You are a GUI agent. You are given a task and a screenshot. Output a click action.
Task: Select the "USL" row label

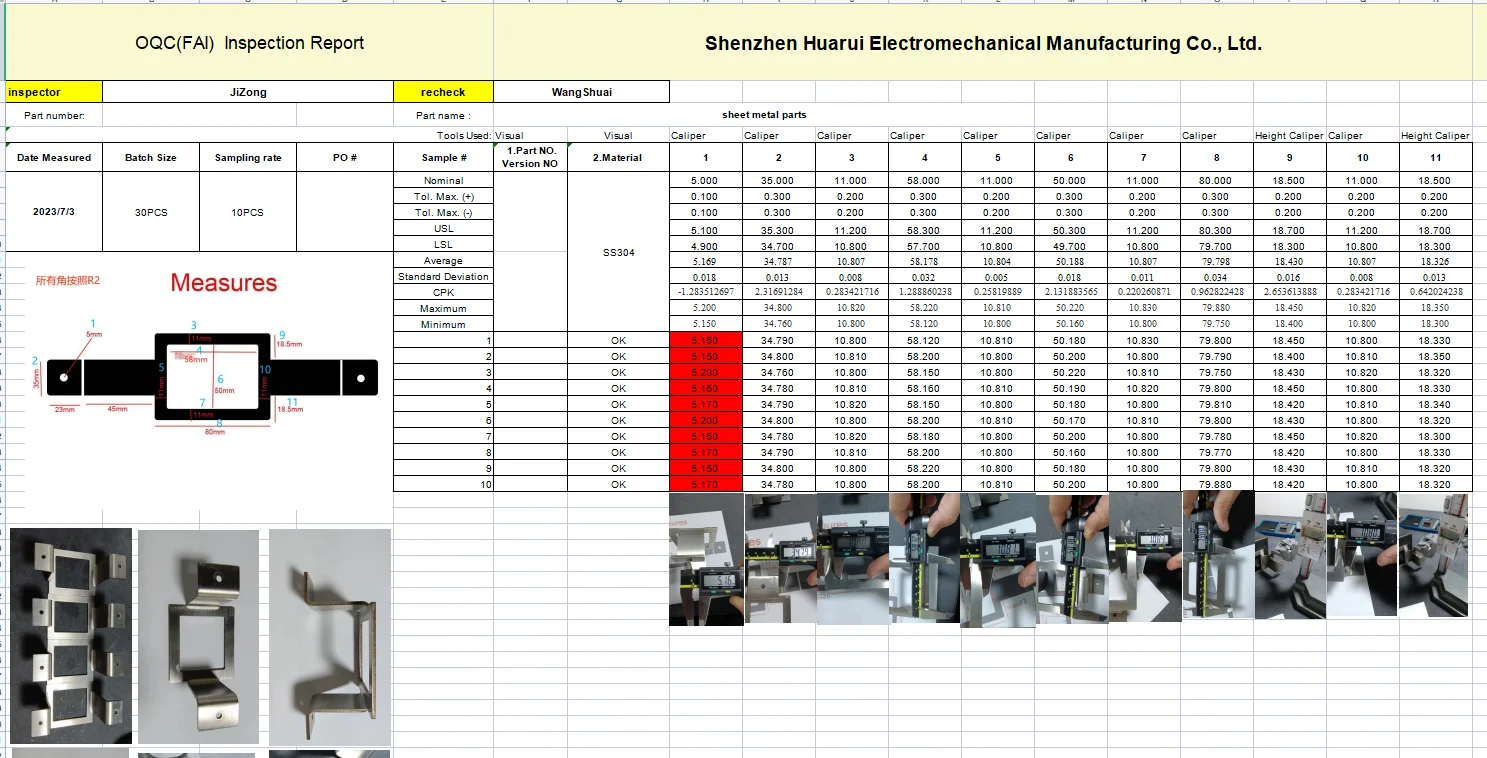(443, 229)
